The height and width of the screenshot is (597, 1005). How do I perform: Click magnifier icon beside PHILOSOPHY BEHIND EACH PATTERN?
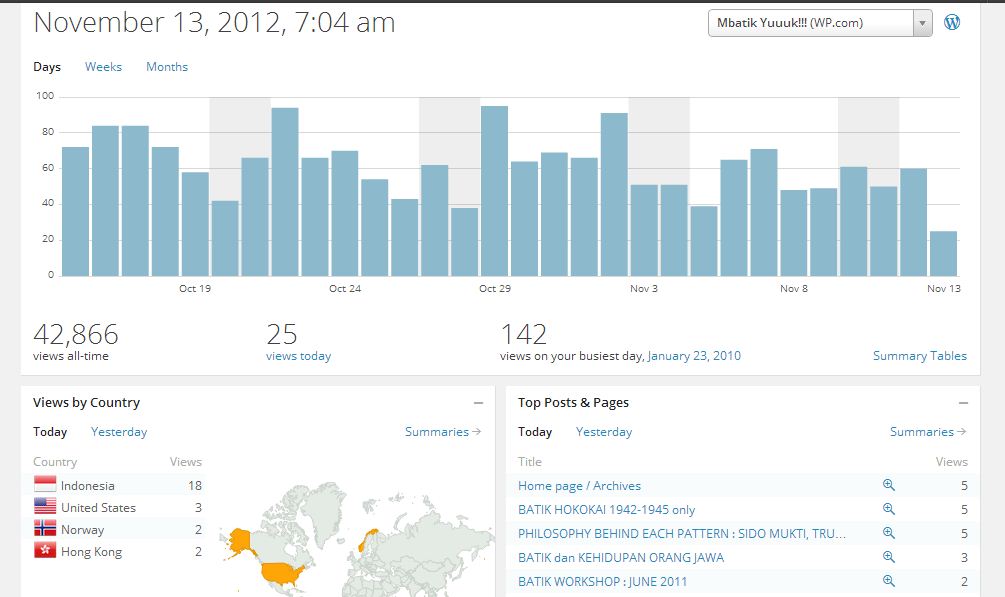pos(888,533)
